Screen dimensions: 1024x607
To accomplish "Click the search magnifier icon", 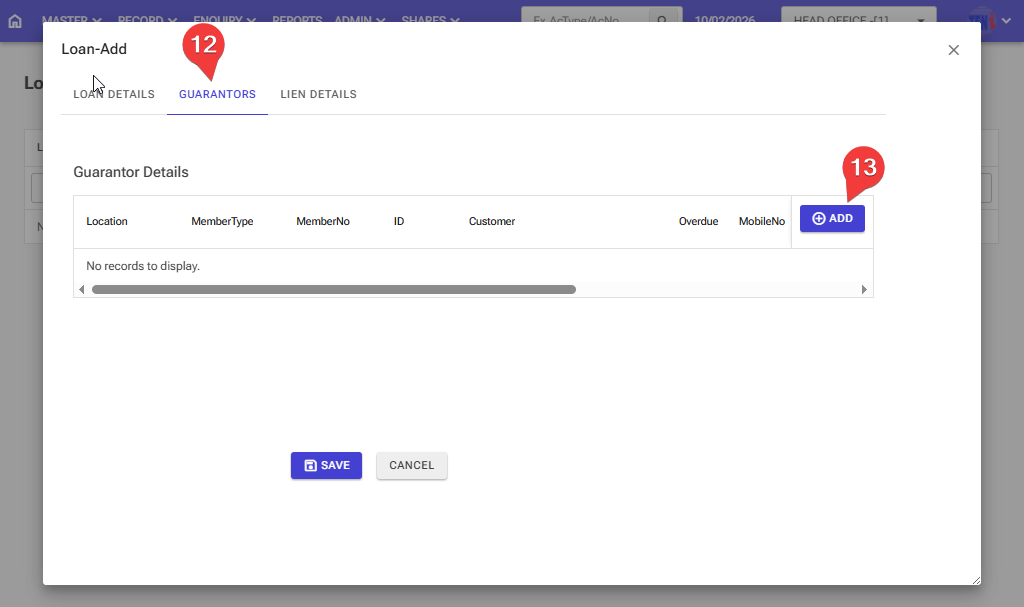I will point(662,20).
